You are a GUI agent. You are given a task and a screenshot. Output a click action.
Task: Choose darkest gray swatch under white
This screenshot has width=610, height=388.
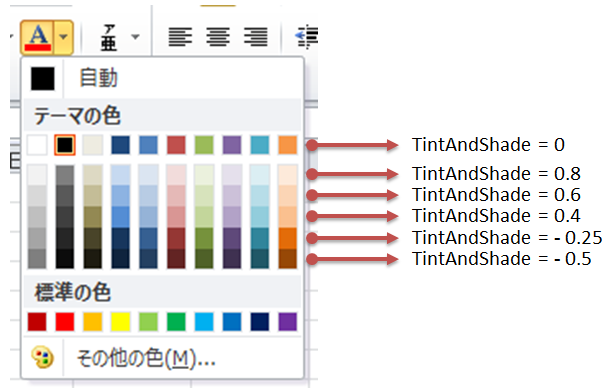[x=37, y=258]
